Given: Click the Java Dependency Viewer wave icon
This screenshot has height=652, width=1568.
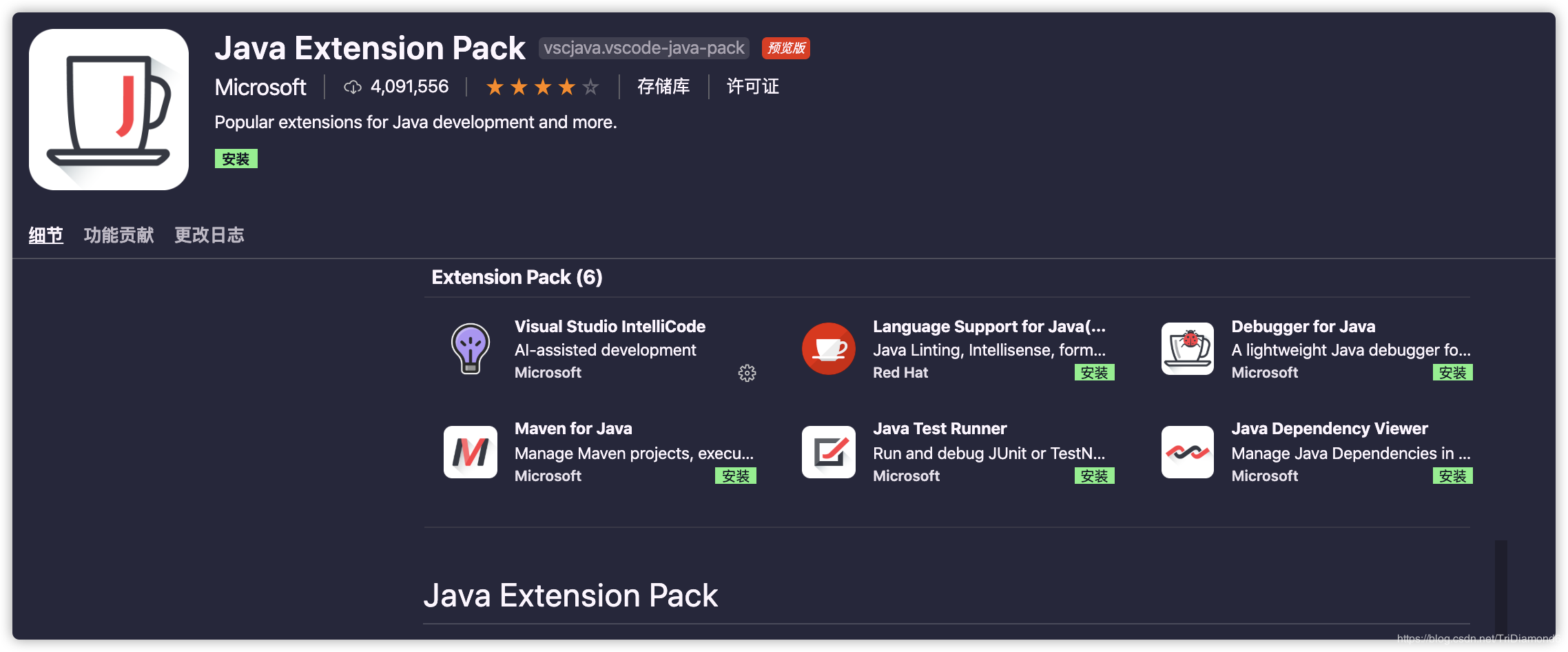Looking at the screenshot, I should tap(1188, 452).
